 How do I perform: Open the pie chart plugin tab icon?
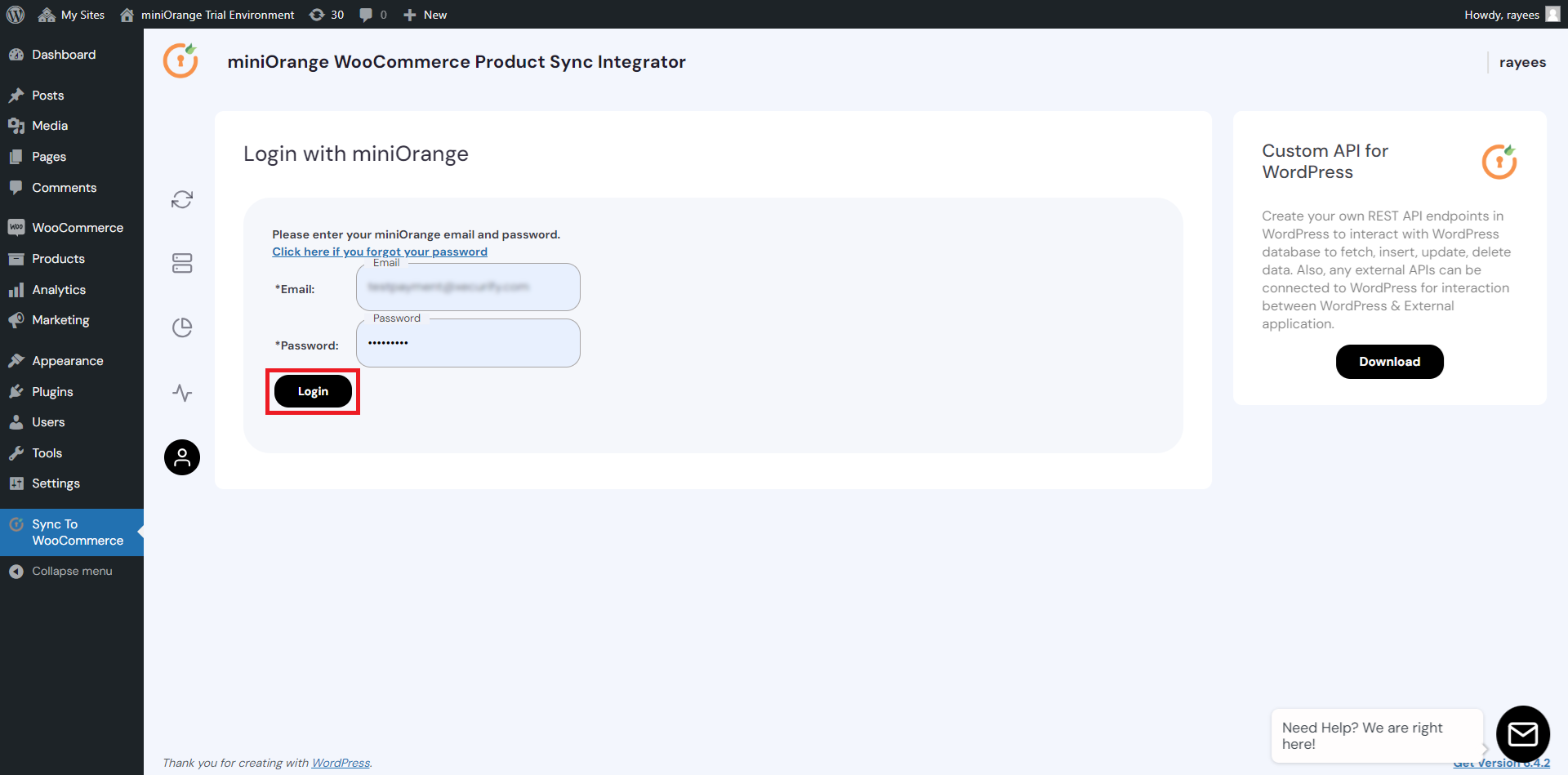tap(182, 327)
